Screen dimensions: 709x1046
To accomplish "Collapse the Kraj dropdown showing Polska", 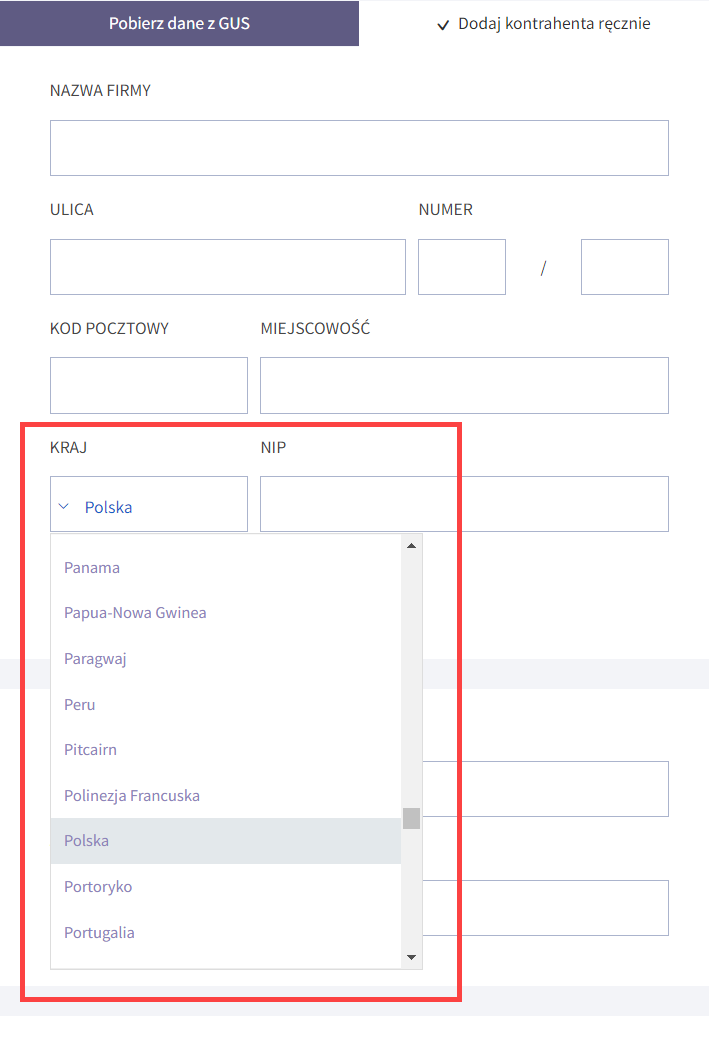I will [148, 504].
